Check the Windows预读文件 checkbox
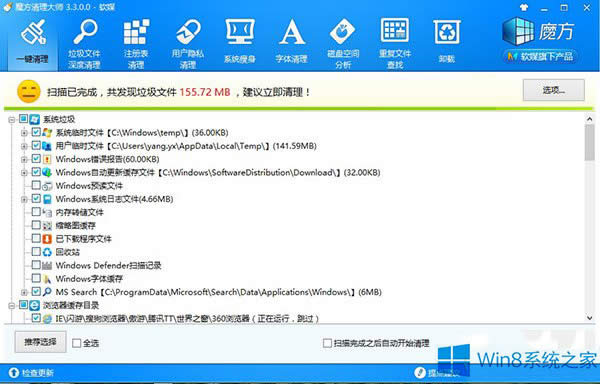 (x=36, y=185)
